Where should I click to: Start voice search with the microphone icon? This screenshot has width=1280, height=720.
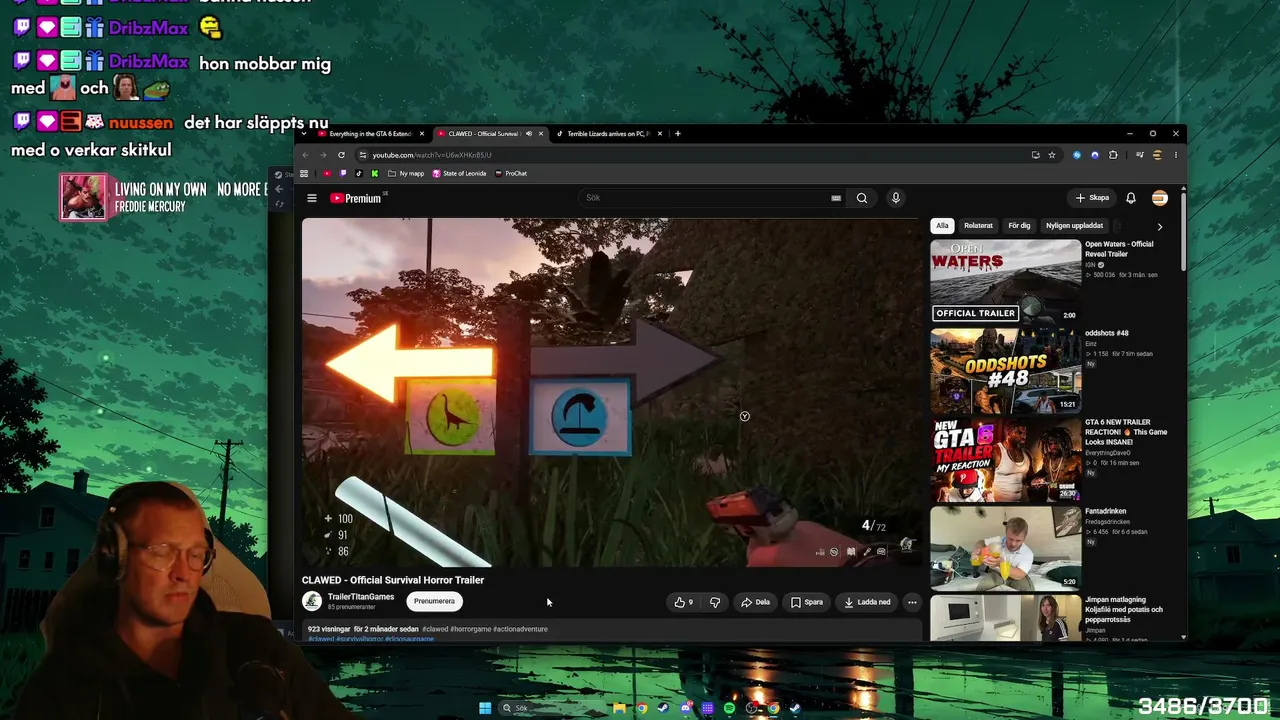point(896,198)
